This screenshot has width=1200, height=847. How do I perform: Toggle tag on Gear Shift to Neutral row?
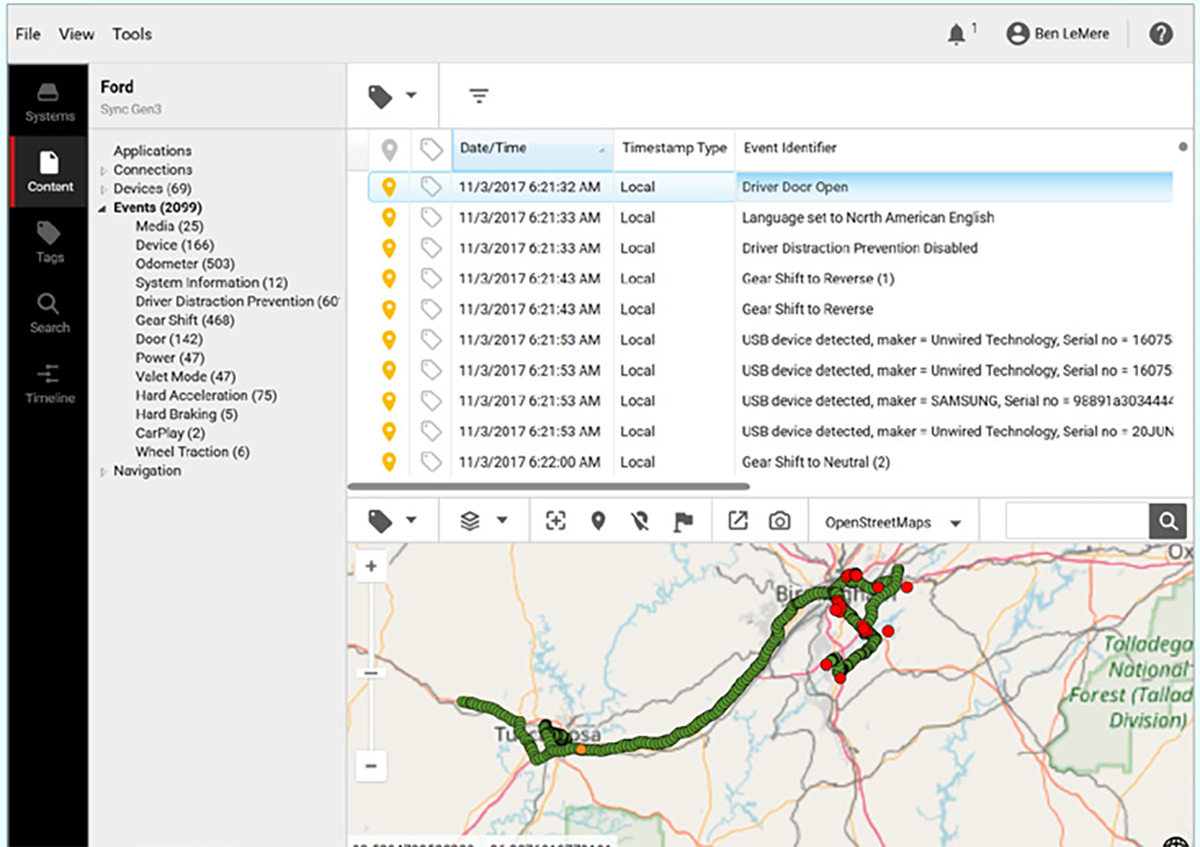[x=431, y=462]
